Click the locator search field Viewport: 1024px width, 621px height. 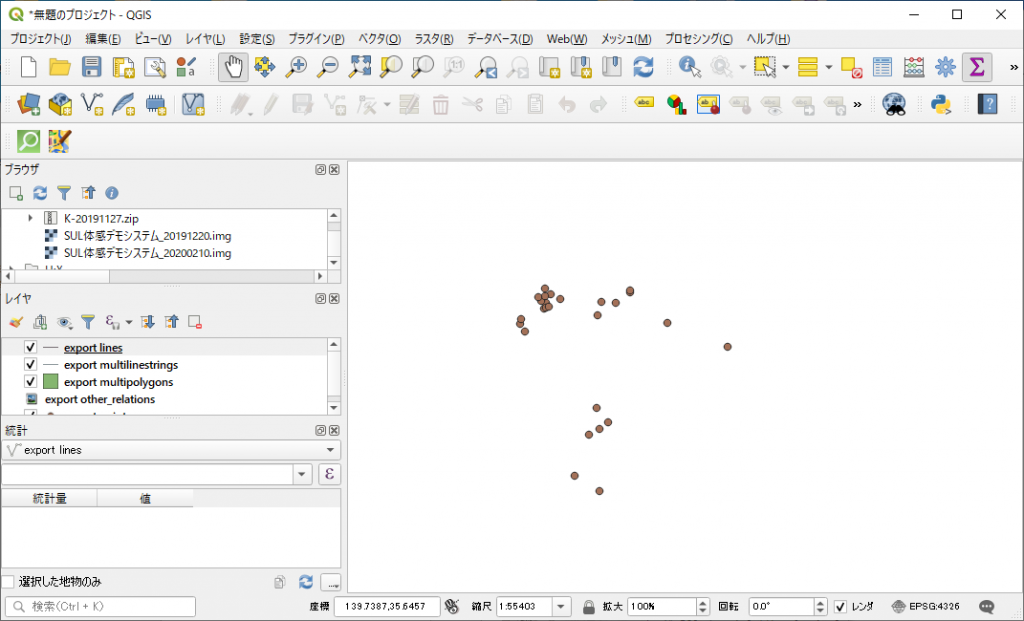pyautogui.click(x=100, y=607)
